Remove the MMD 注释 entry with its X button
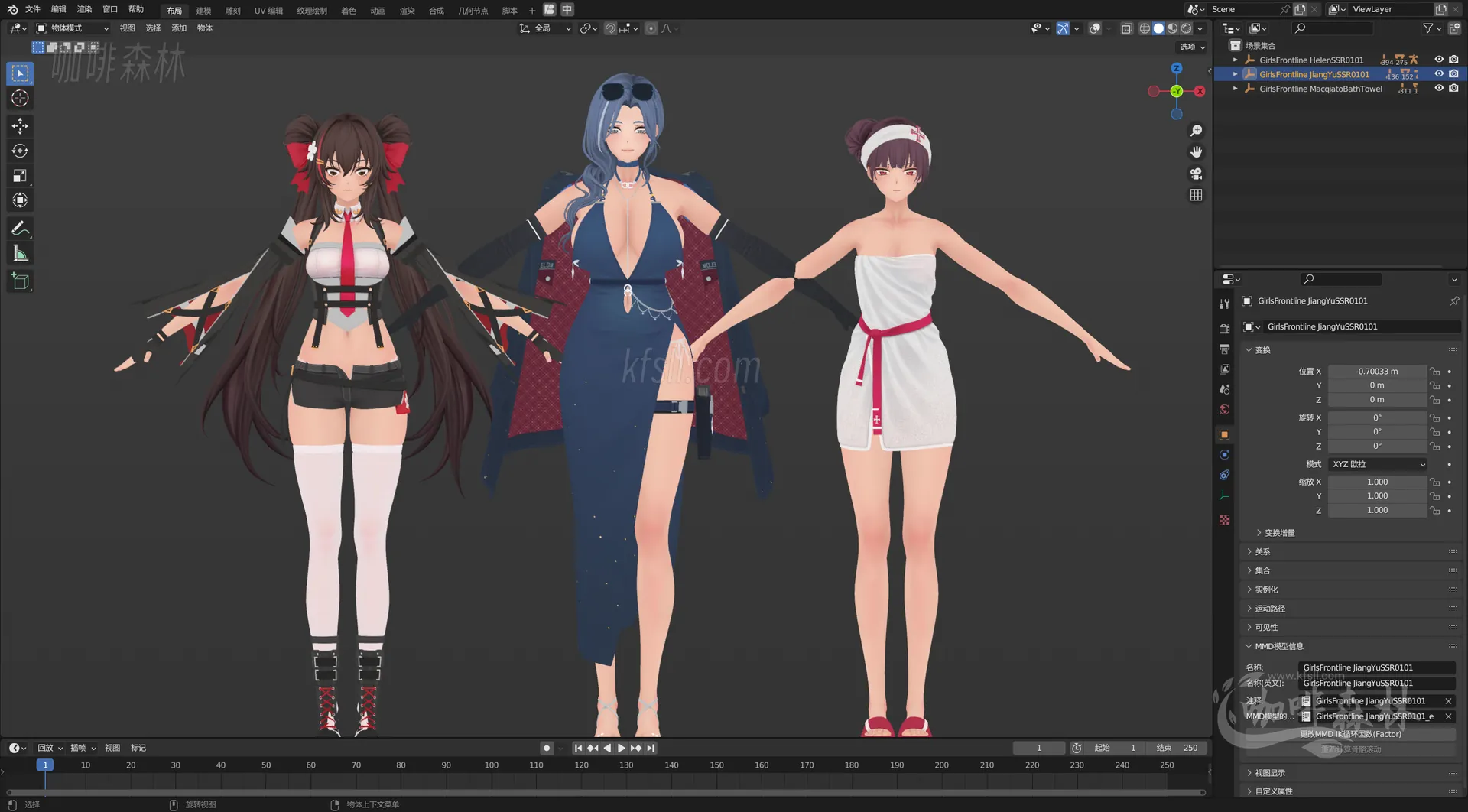The image size is (1468, 812). [1448, 700]
